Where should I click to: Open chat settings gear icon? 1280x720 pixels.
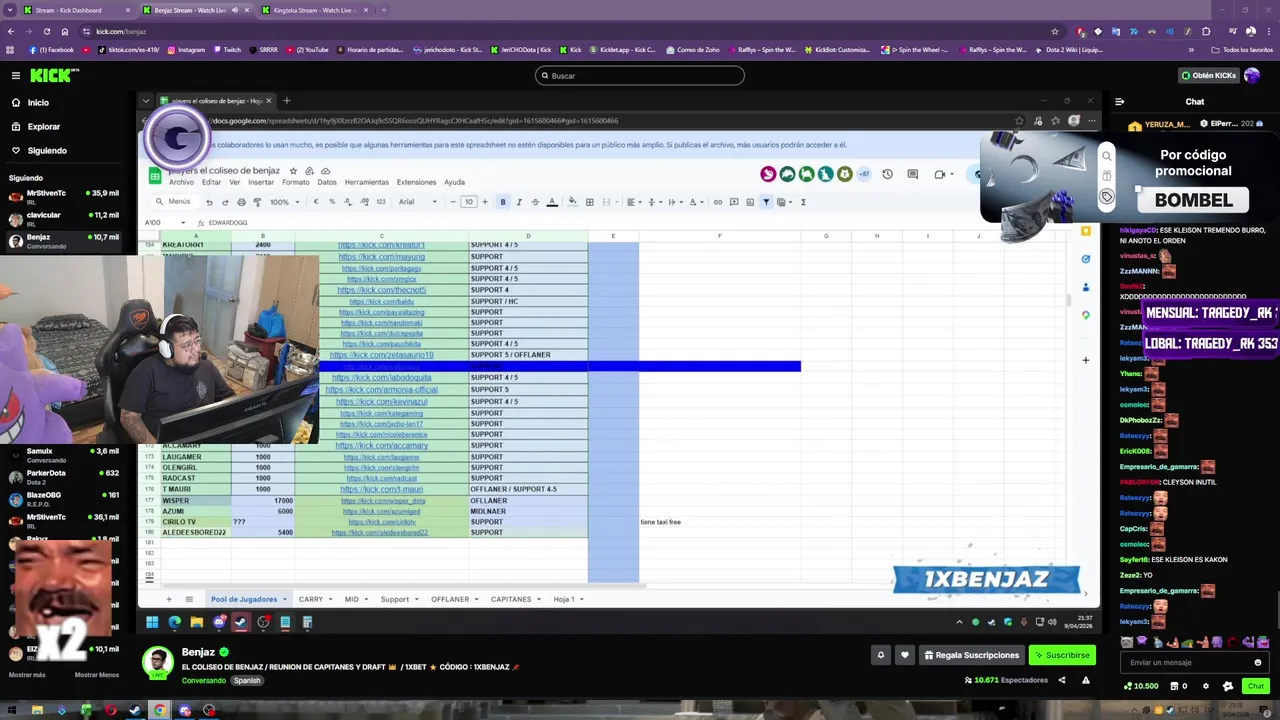pyautogui.click(x=1205, y=686)
